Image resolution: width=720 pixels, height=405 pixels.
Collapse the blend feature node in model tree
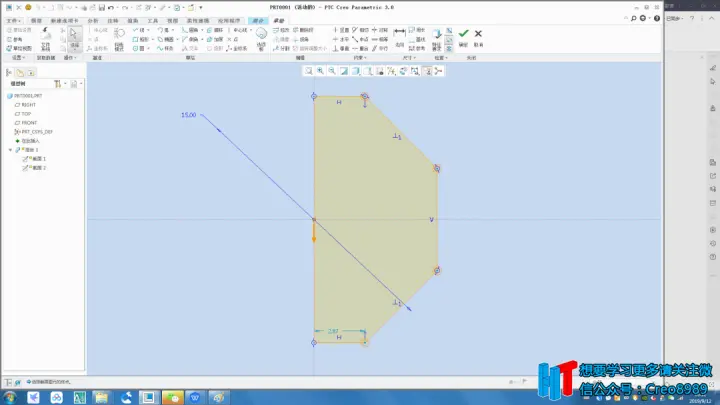(x=11, y=150)
